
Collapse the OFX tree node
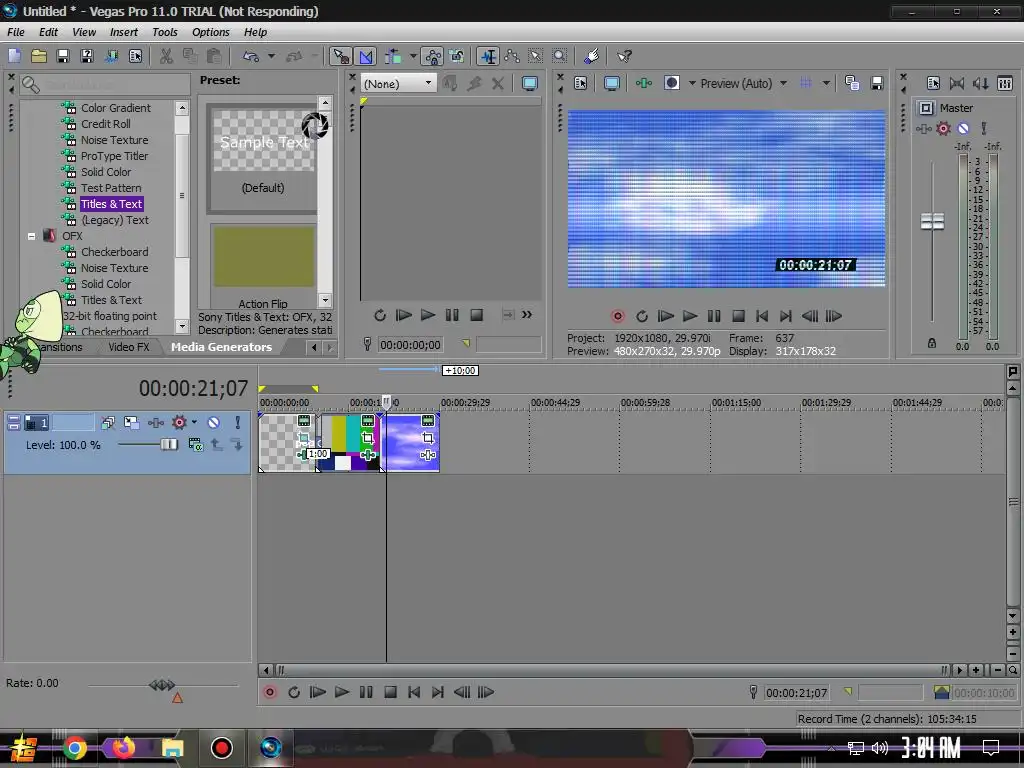pyautogui.click(x=31, y=236)
